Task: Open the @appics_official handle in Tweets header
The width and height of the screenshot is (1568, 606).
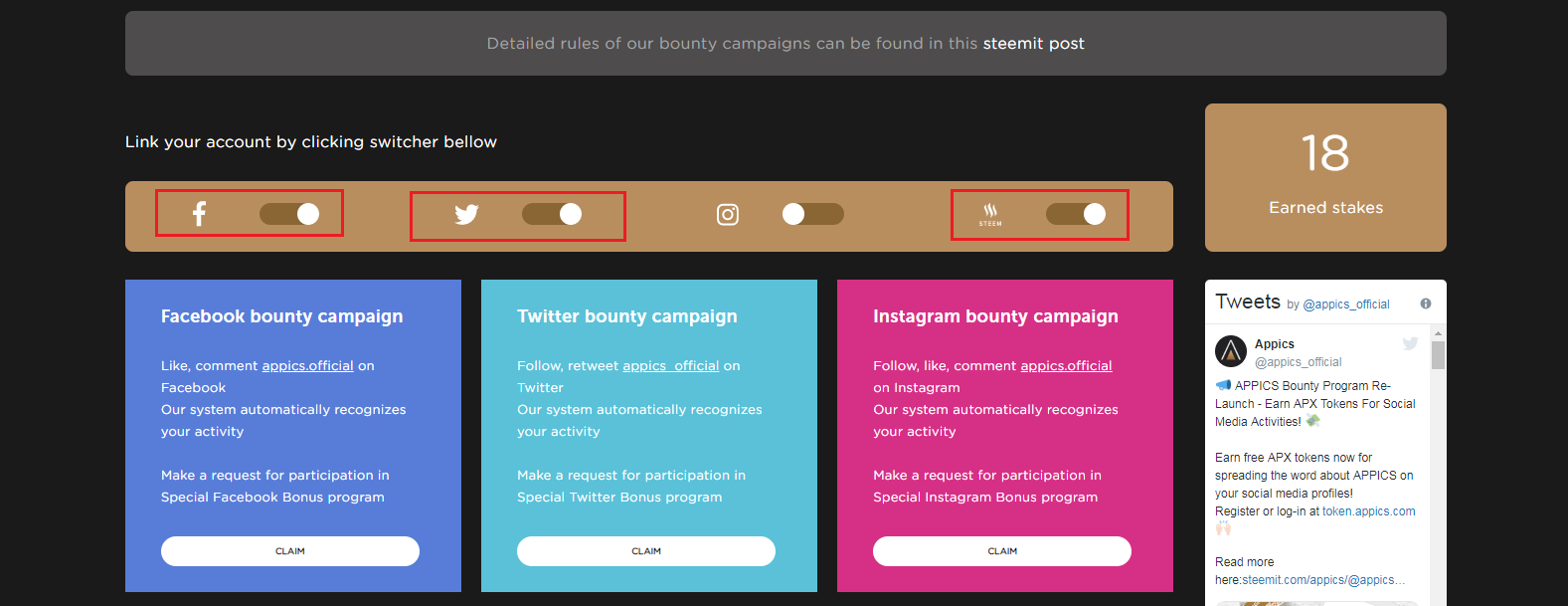Action: pos(1346,304)
